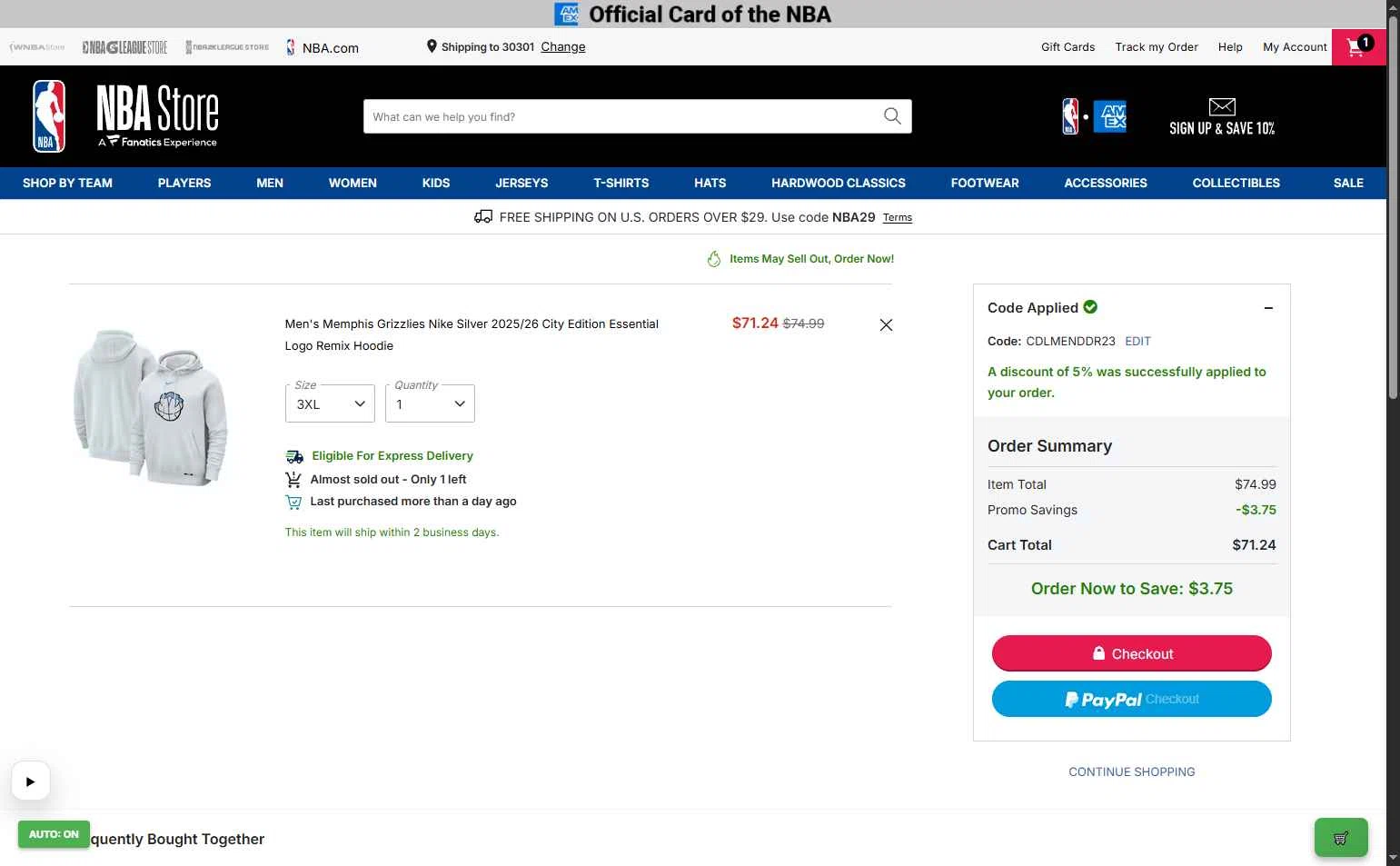Open the shopping cart icon with badge
This screenshot has height=866, width=1400.
(x=1359, y=46)
